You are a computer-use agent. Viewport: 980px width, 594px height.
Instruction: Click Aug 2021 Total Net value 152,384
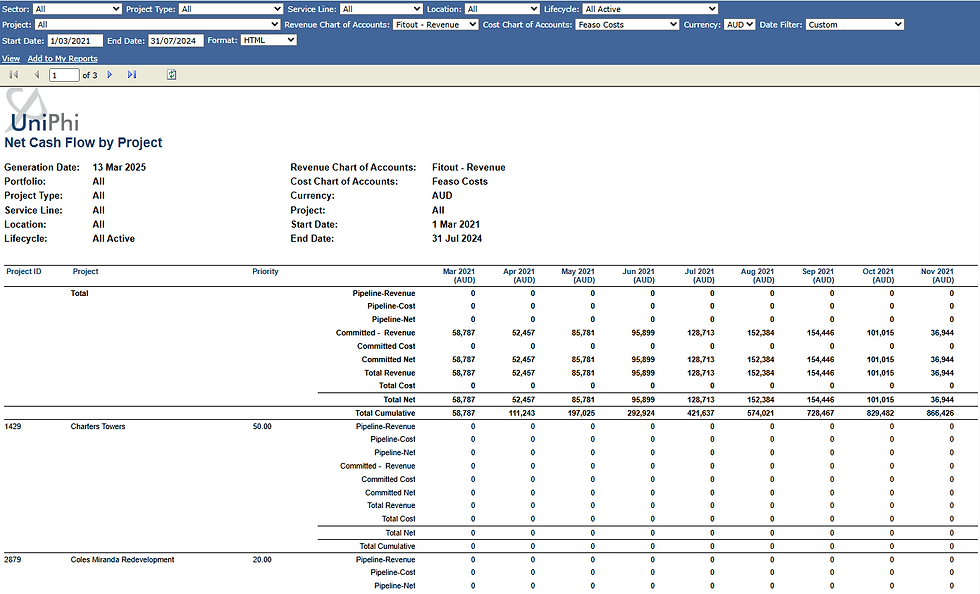tap(761, 400)
